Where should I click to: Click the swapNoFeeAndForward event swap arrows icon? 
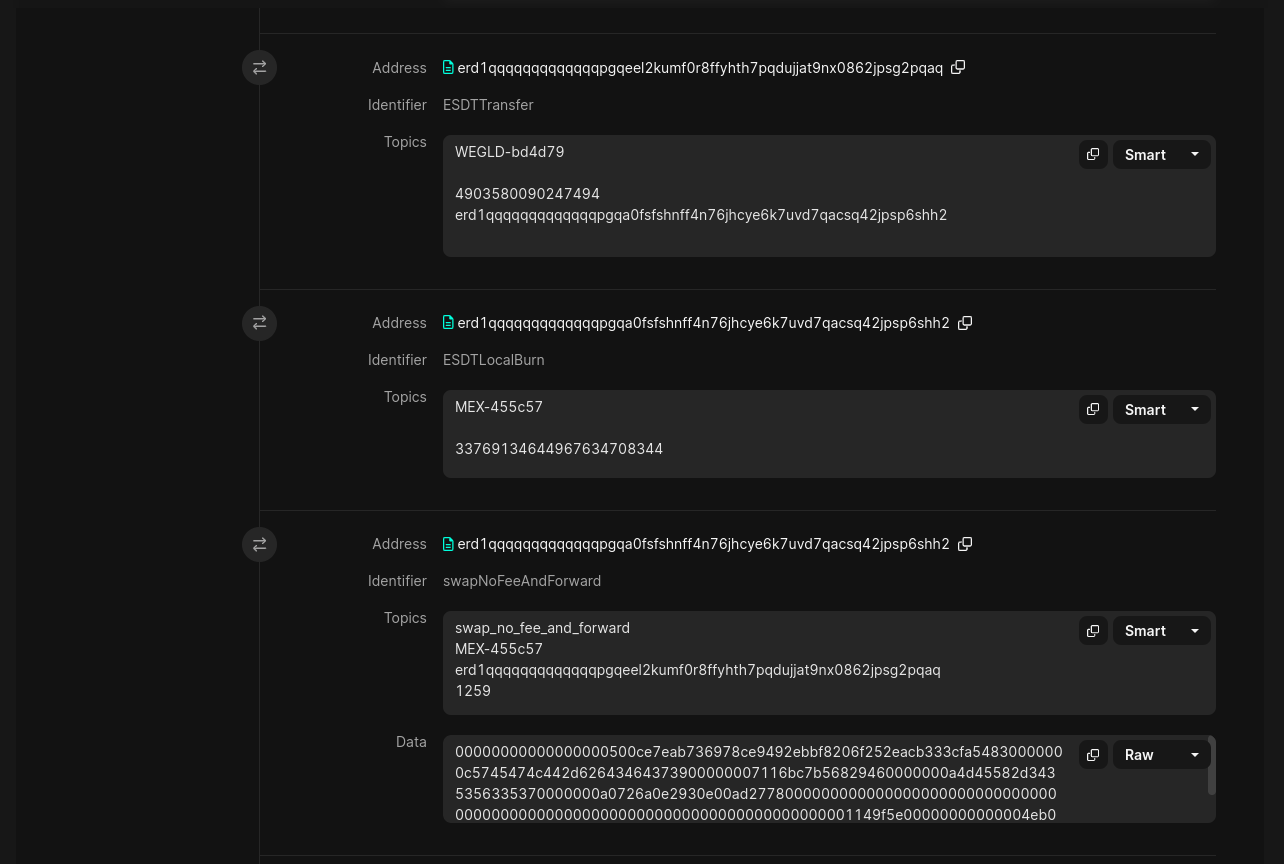click(259, 544)
